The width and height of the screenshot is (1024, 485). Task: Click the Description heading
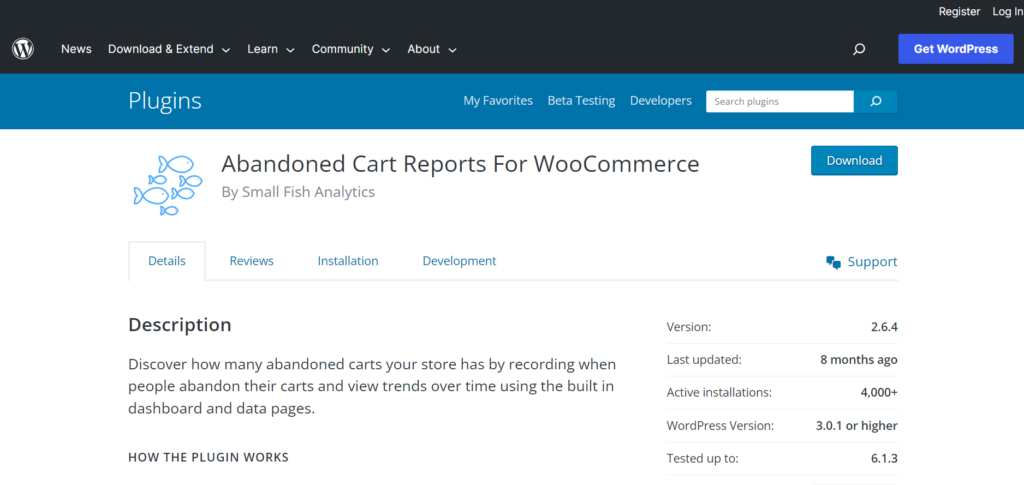click(x=180, y=325)
